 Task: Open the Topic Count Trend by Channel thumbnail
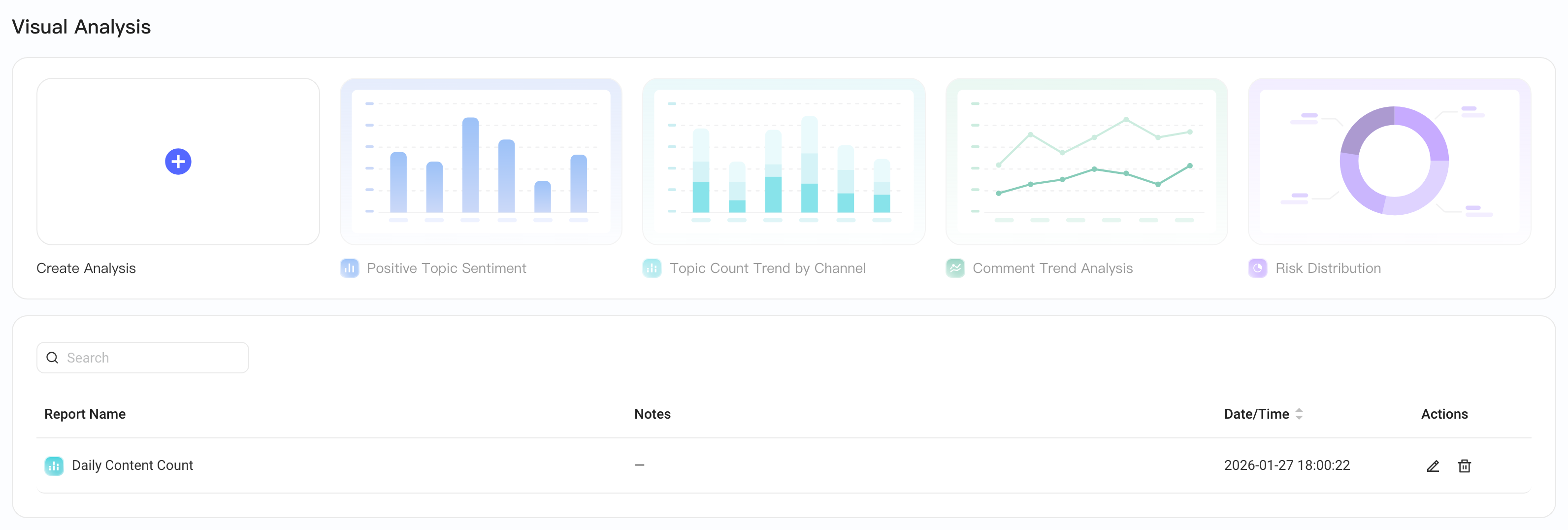pyautogui.click(x=784, y=161)
